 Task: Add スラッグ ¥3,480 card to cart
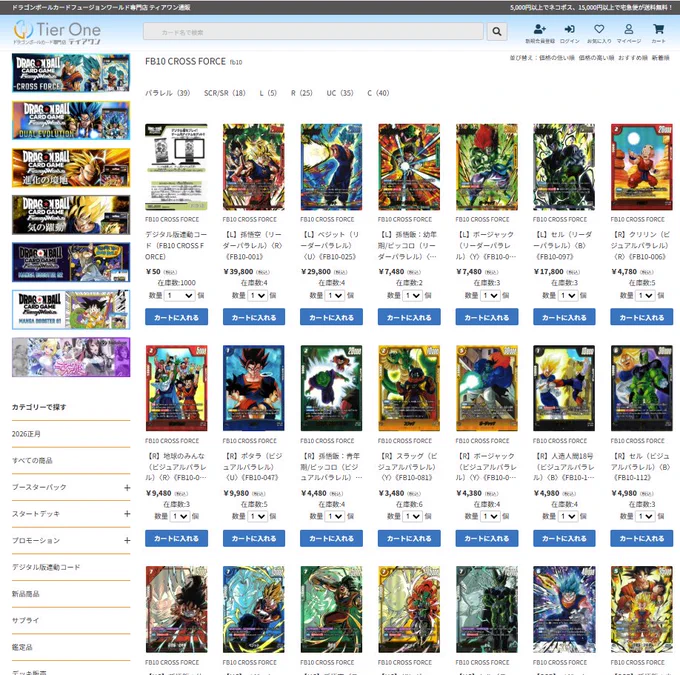[409, 538]
